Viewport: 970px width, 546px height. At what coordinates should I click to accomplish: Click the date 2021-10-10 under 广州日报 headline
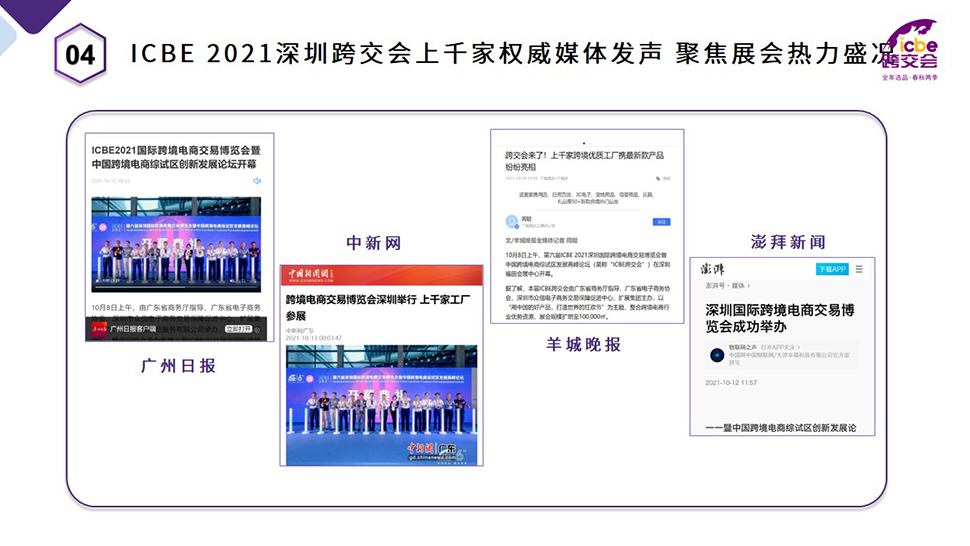point(110,181)
